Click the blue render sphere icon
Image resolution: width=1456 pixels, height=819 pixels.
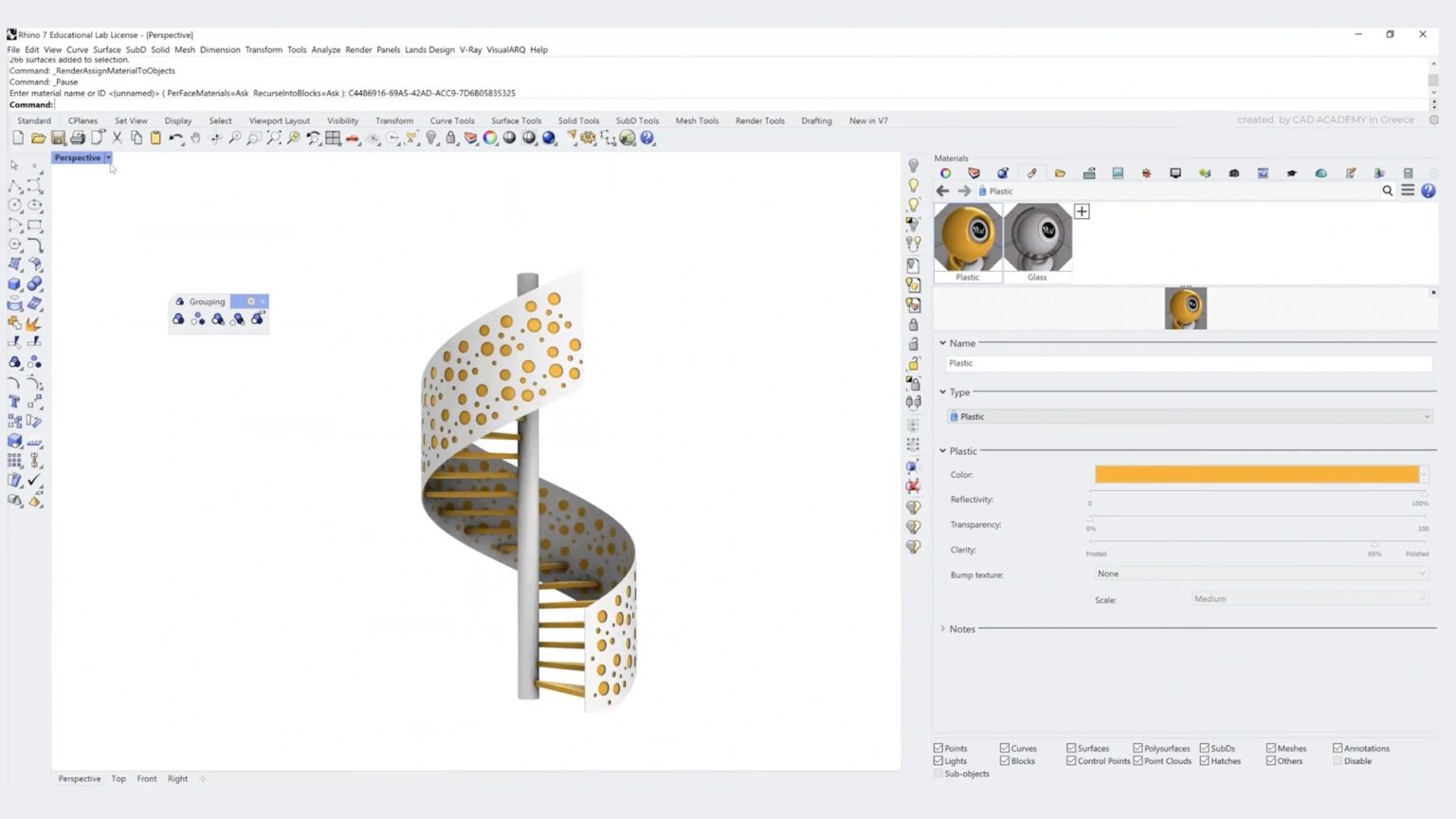(549, 138)
